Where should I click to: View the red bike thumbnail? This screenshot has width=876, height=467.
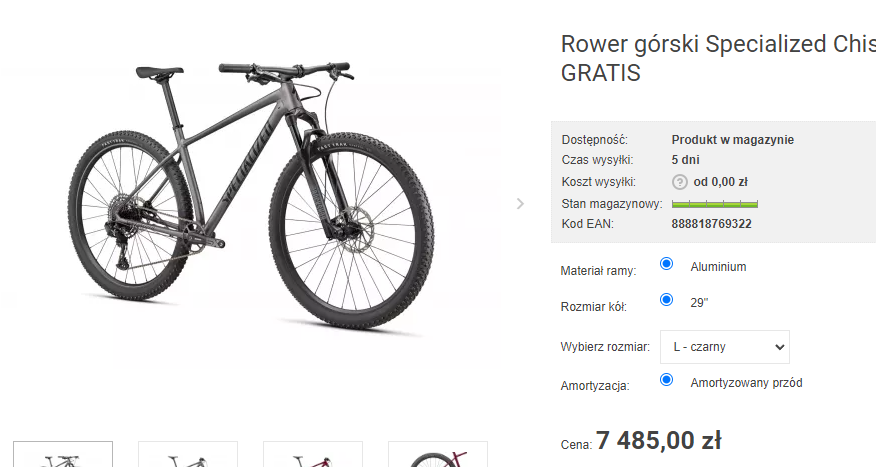point(313,454)
